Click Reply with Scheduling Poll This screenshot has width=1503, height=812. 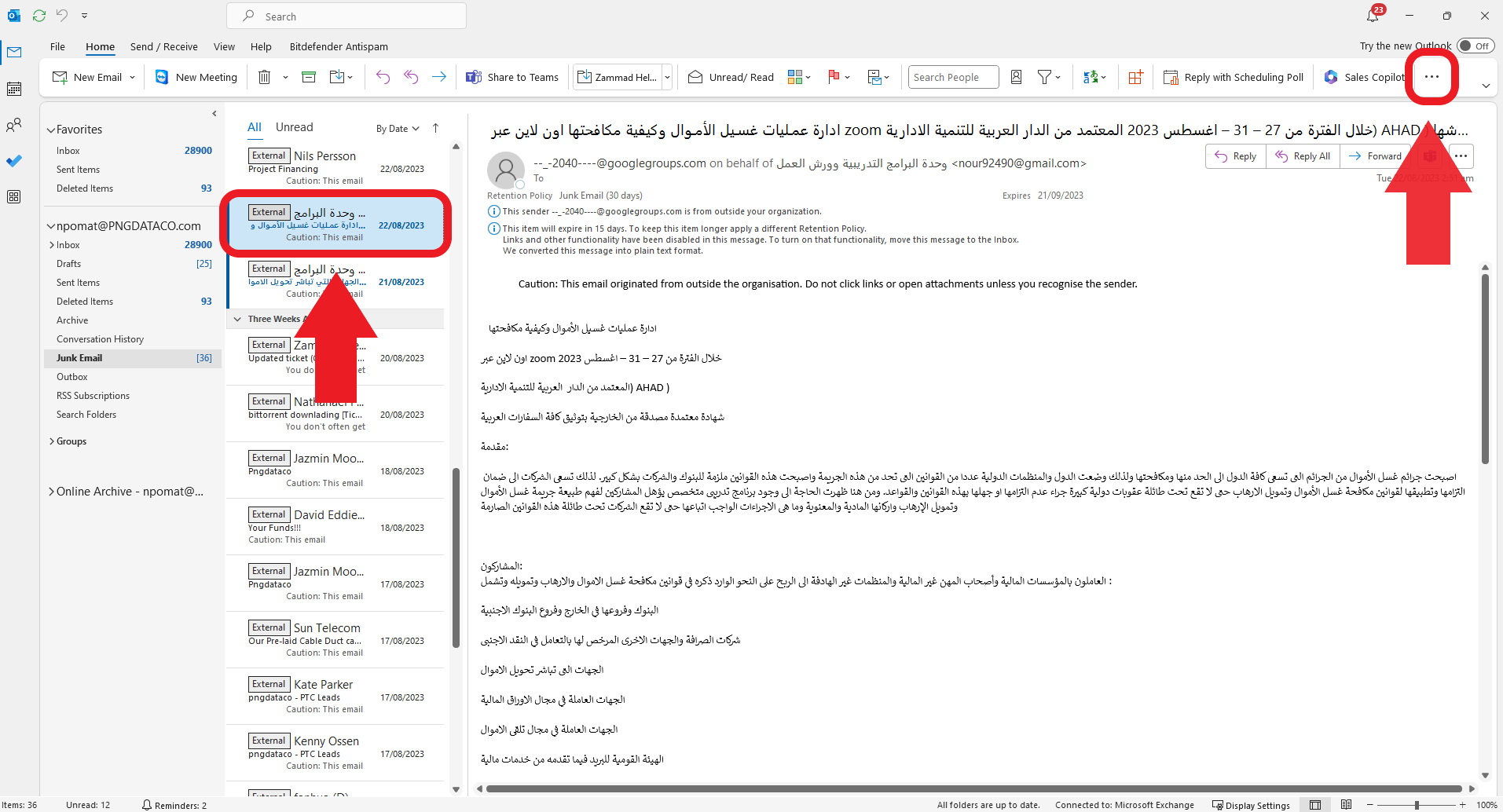1234,77
